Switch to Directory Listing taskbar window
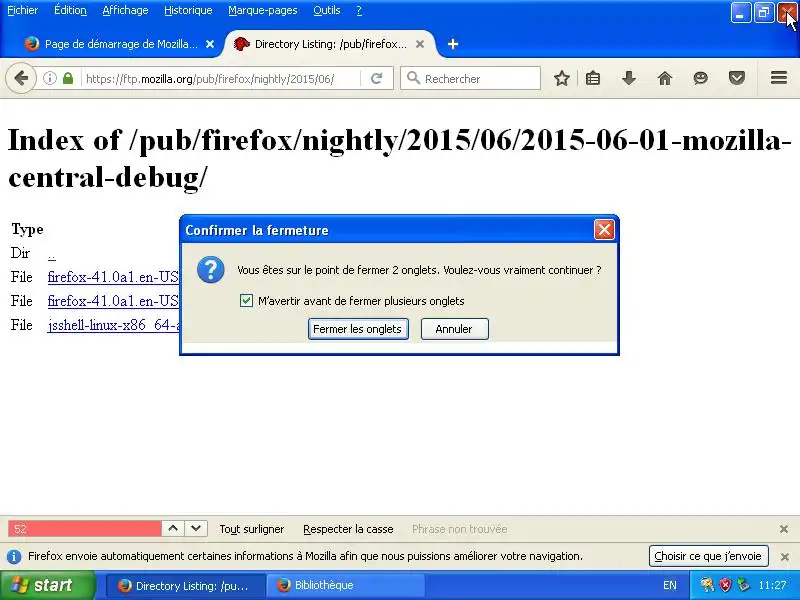 (186, 585)
